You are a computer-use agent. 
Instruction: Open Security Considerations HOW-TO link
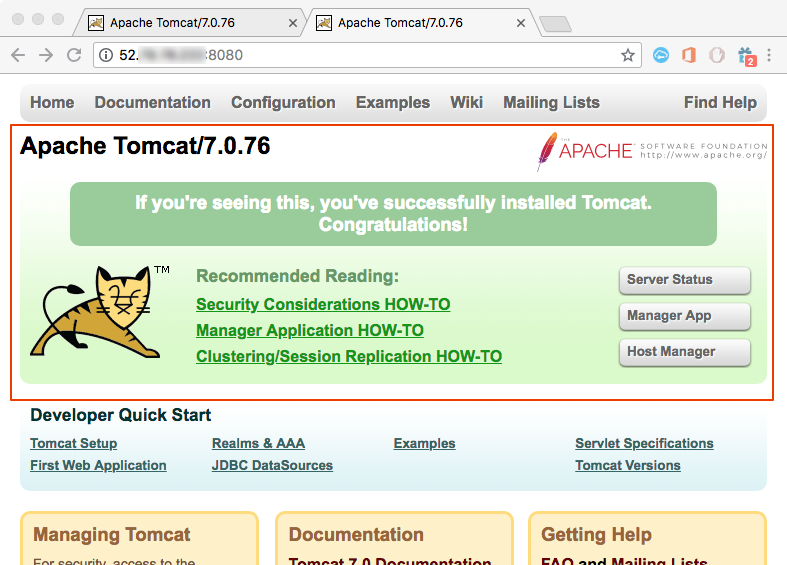(x=323, y=304)
